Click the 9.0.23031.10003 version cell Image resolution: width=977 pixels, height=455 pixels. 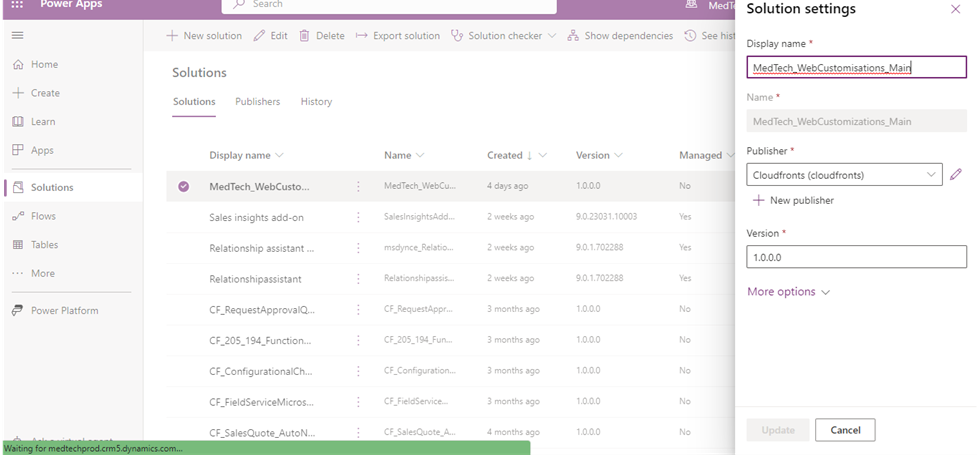click(x=606, y=217)
